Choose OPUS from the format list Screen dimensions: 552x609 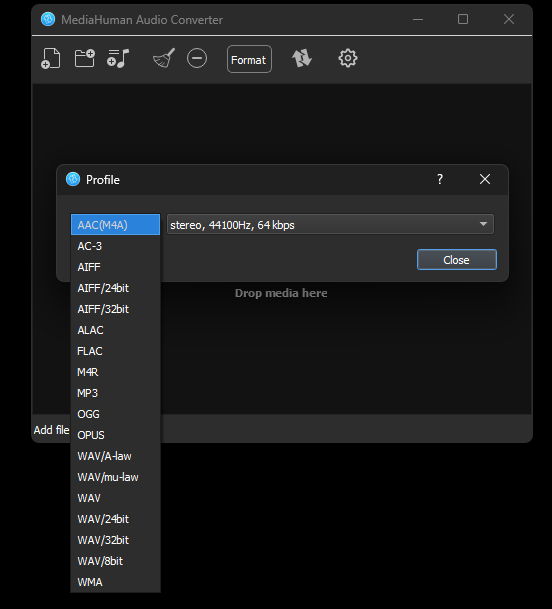pos(115,435)
